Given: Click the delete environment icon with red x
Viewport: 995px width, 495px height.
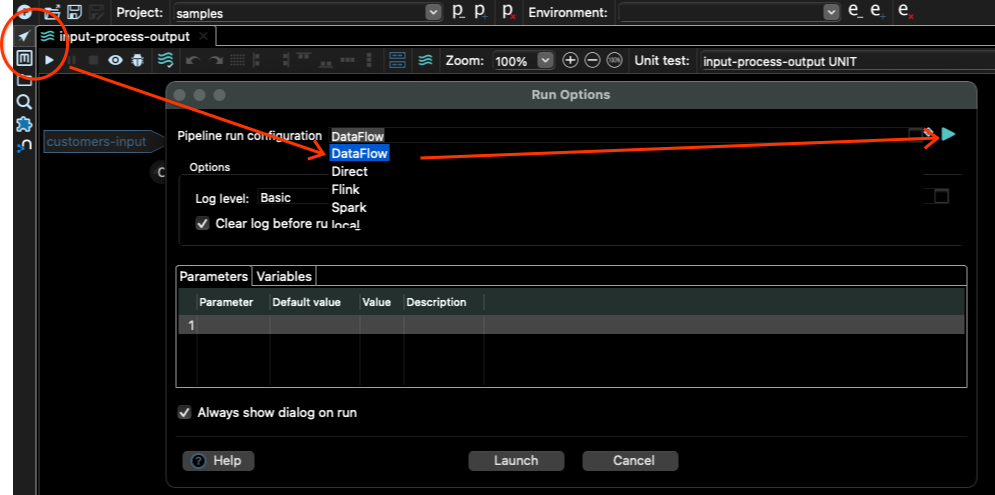Looking at the screenshot, I should tap(904, 12).
